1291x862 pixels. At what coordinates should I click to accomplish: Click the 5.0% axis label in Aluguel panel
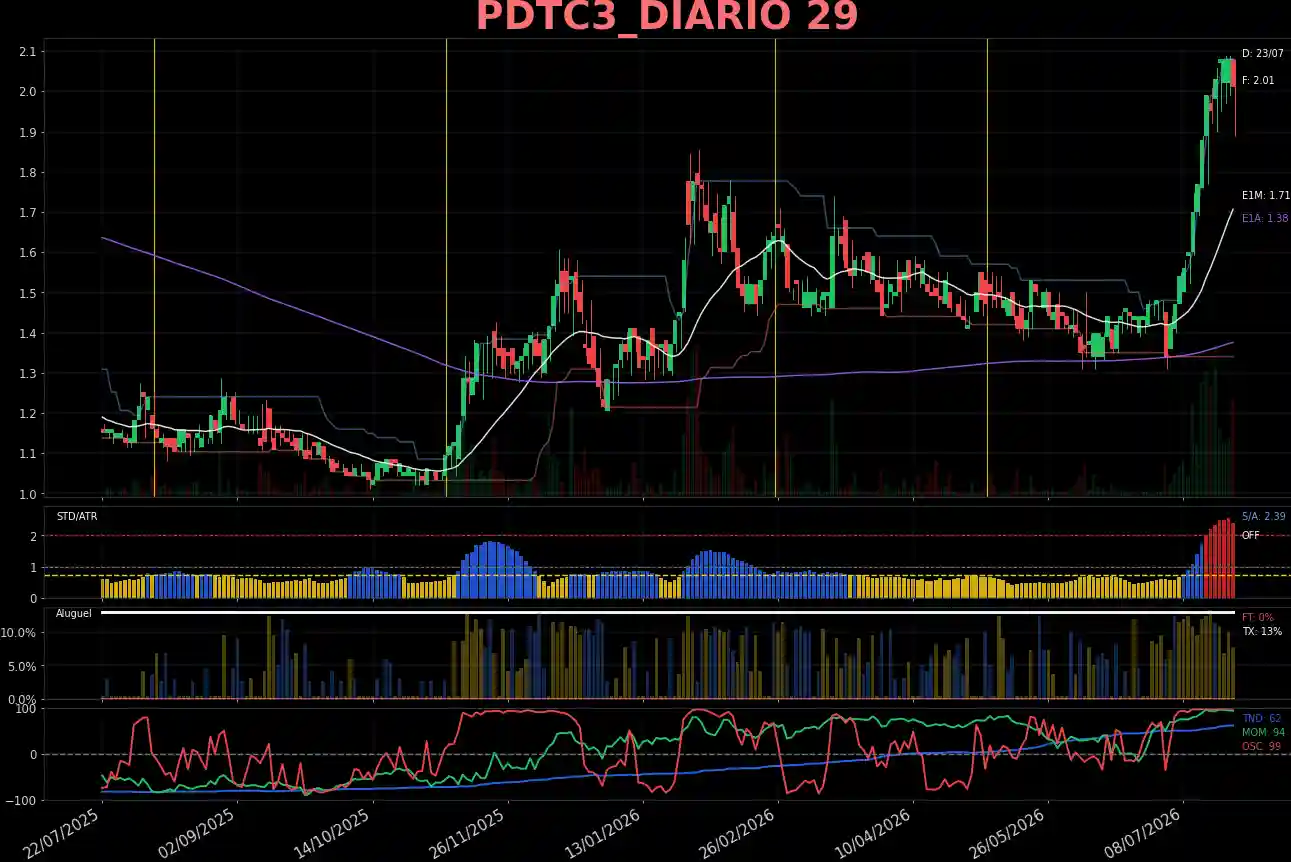point(23,666)
